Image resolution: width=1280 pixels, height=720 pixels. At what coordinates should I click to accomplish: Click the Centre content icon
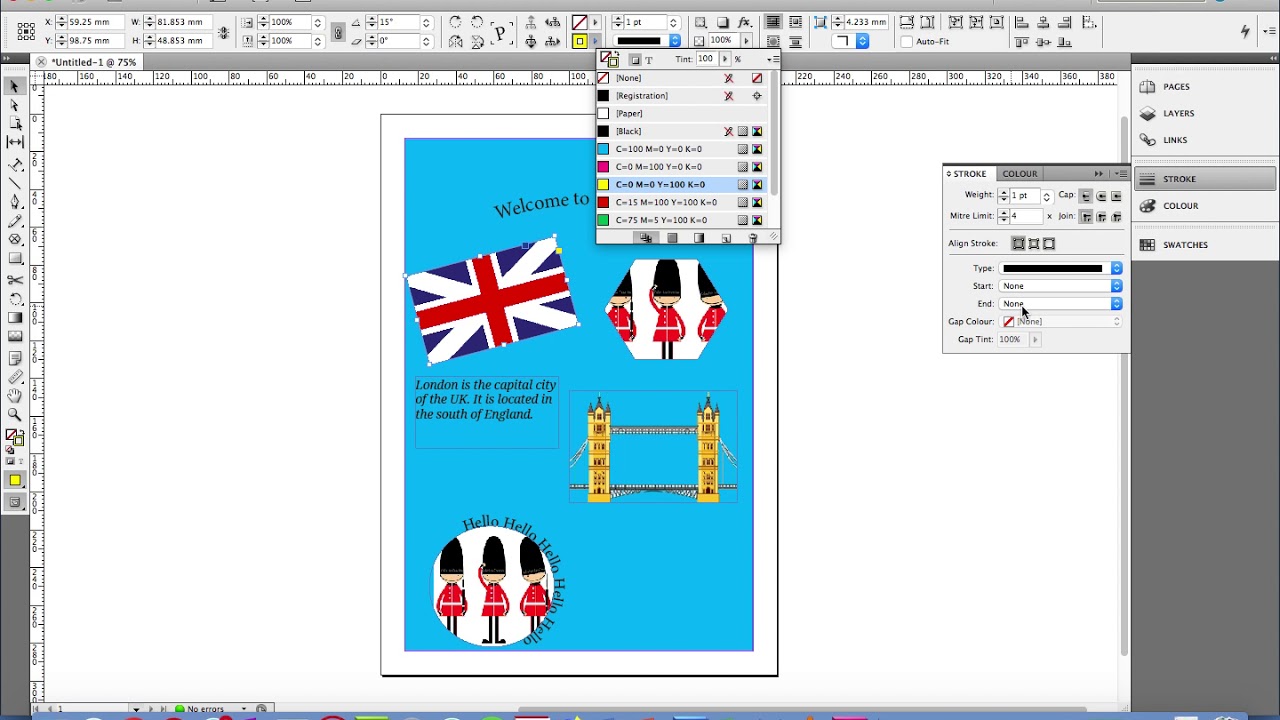[997, 22]
